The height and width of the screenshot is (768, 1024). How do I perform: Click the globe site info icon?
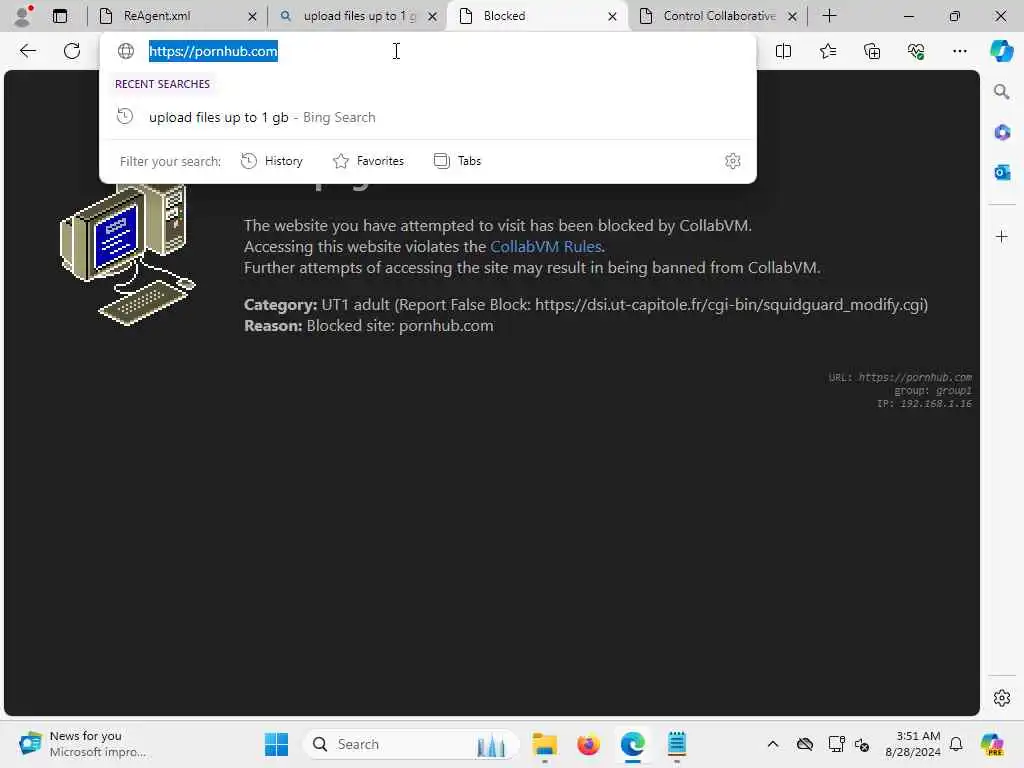(125, 51)
